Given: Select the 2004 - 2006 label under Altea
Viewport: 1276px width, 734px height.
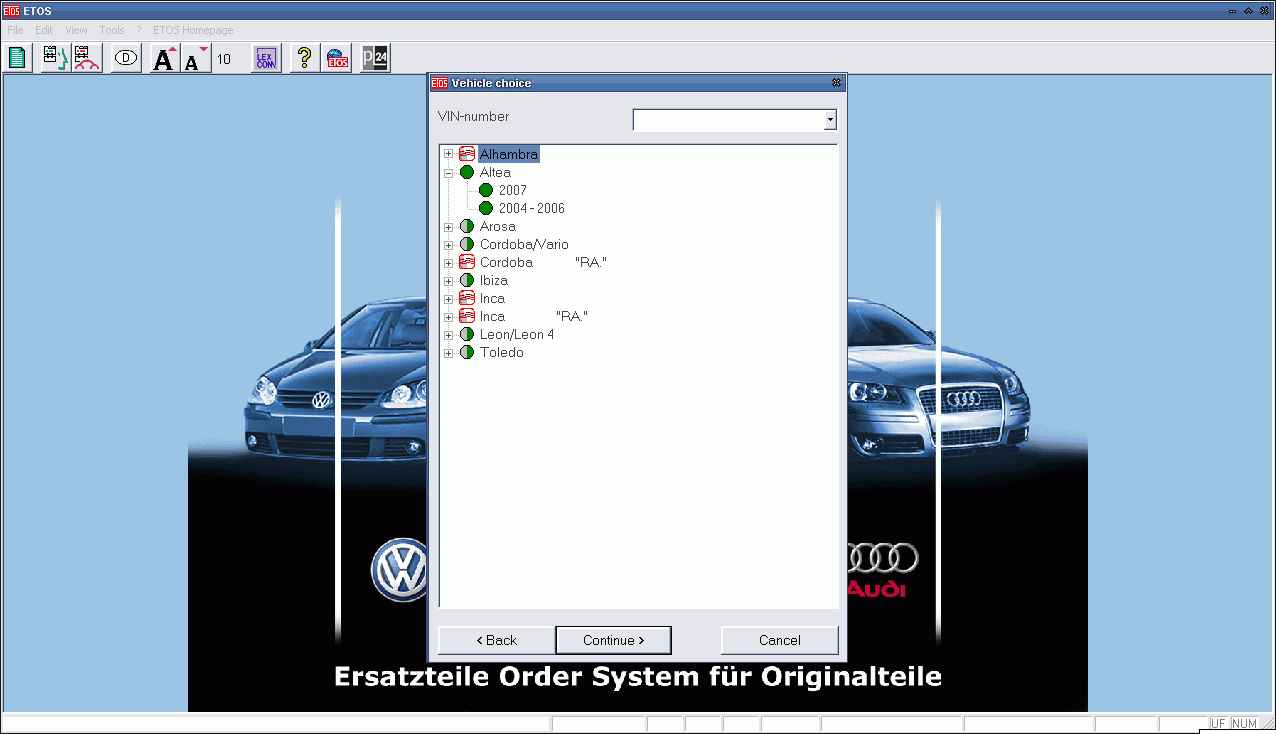Looking at the screenshot, I should tap(532, 208).
